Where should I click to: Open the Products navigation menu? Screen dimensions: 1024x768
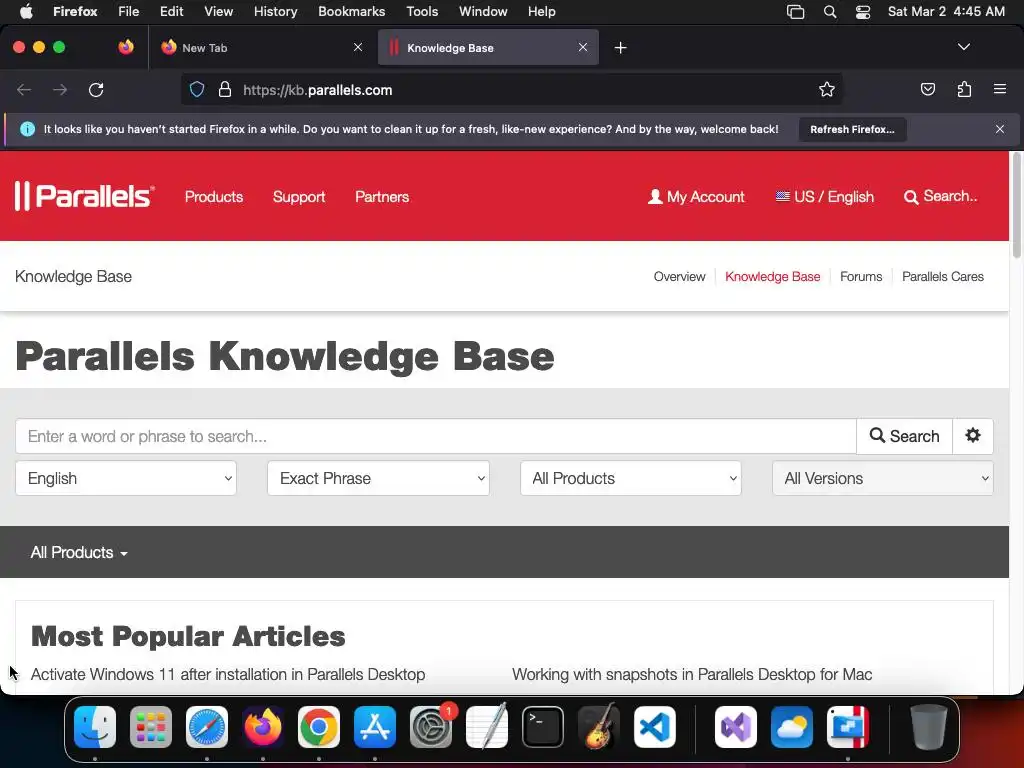[214, 197]
